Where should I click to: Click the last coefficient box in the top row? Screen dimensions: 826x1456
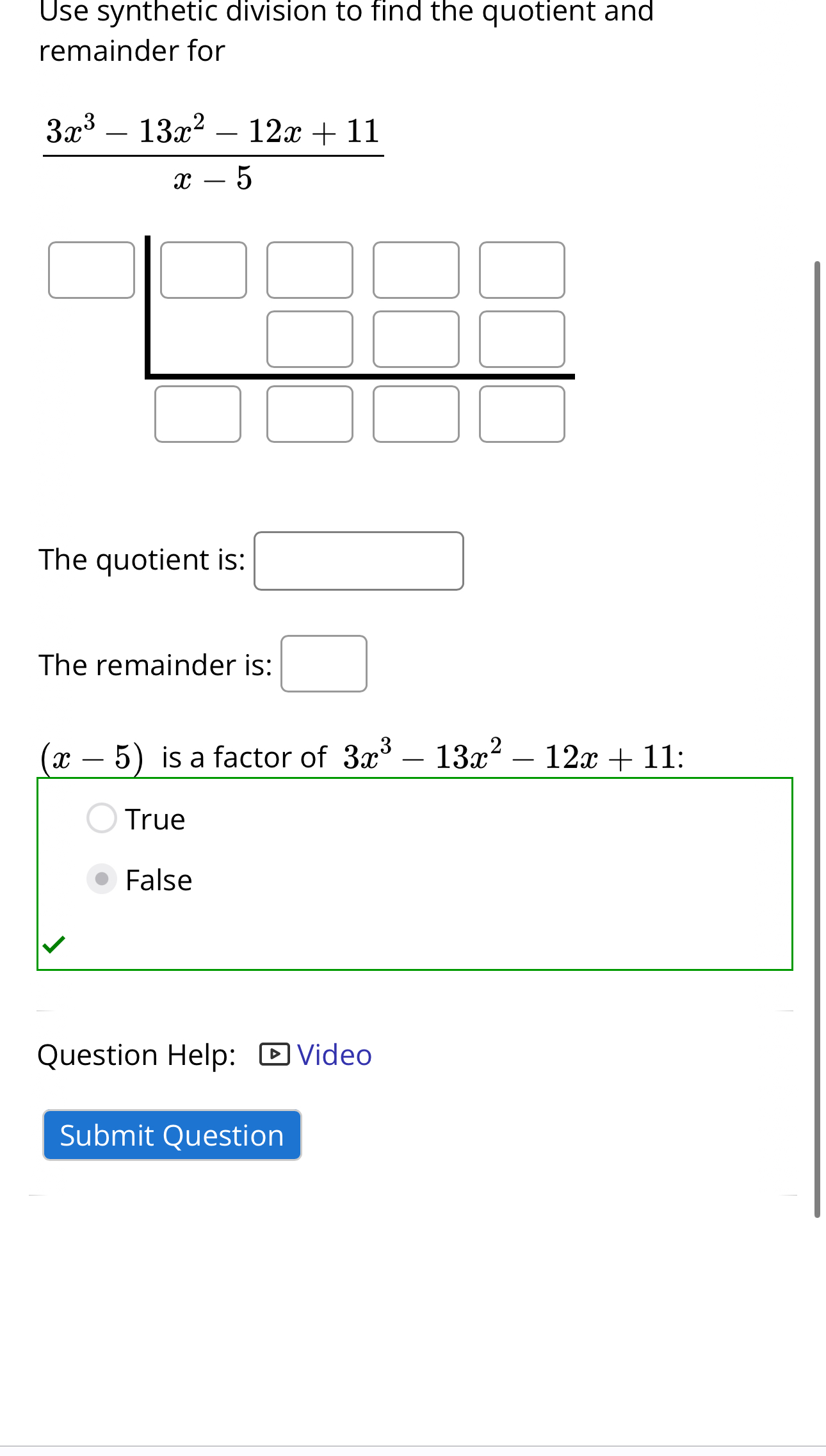[x=522, y=270]
